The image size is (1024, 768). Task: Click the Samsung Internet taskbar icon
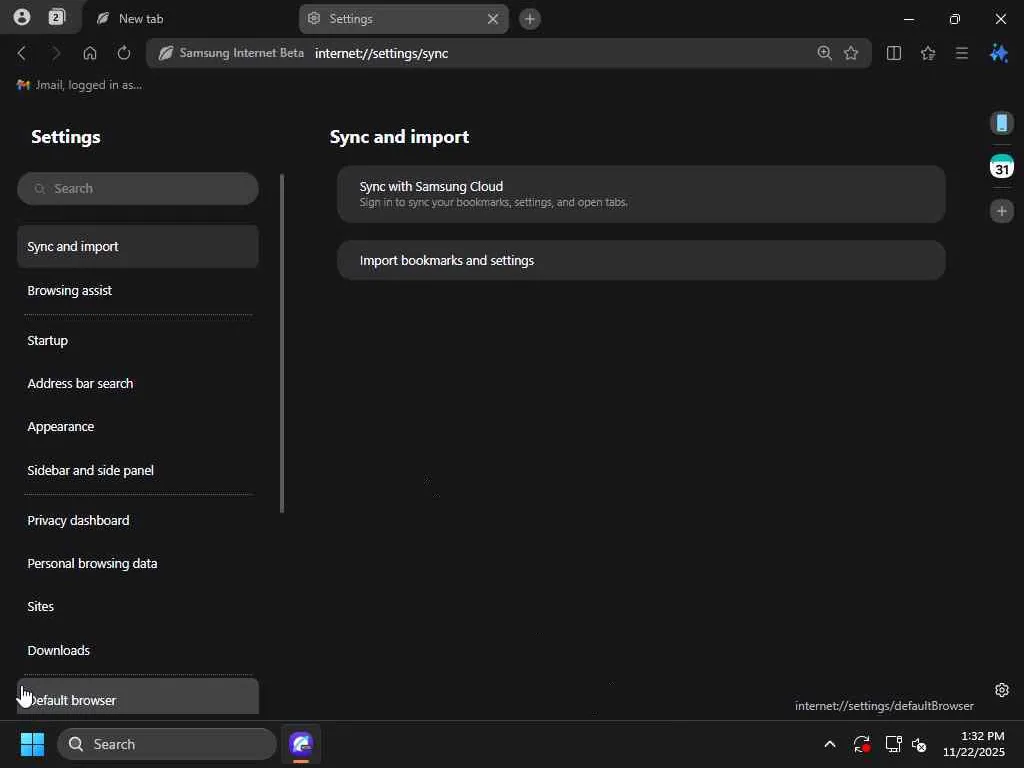coord(301,744)
